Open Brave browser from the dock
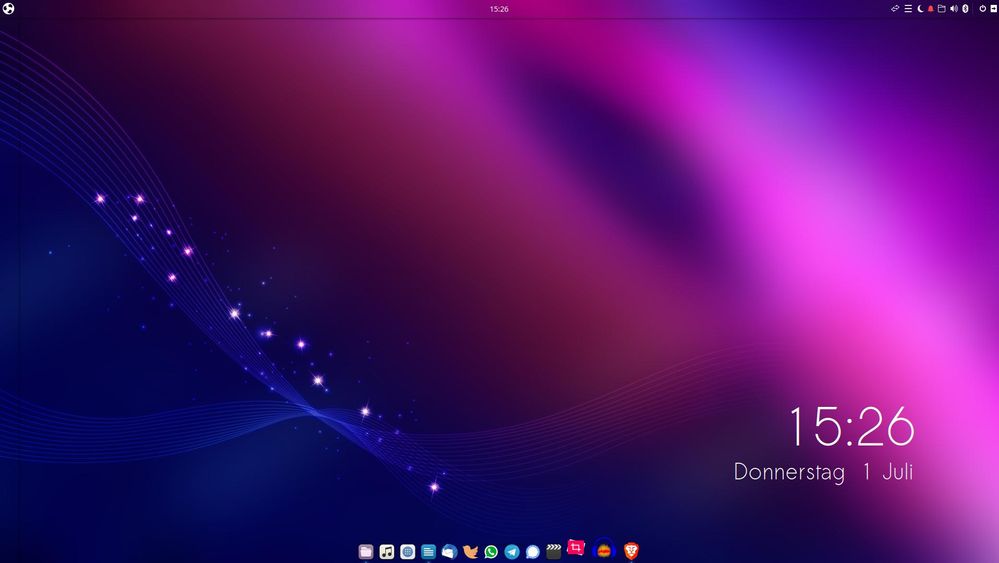Image resolution: width=999 pixels, height=563 pixels. pyautogui.click(x=631, y=550)
